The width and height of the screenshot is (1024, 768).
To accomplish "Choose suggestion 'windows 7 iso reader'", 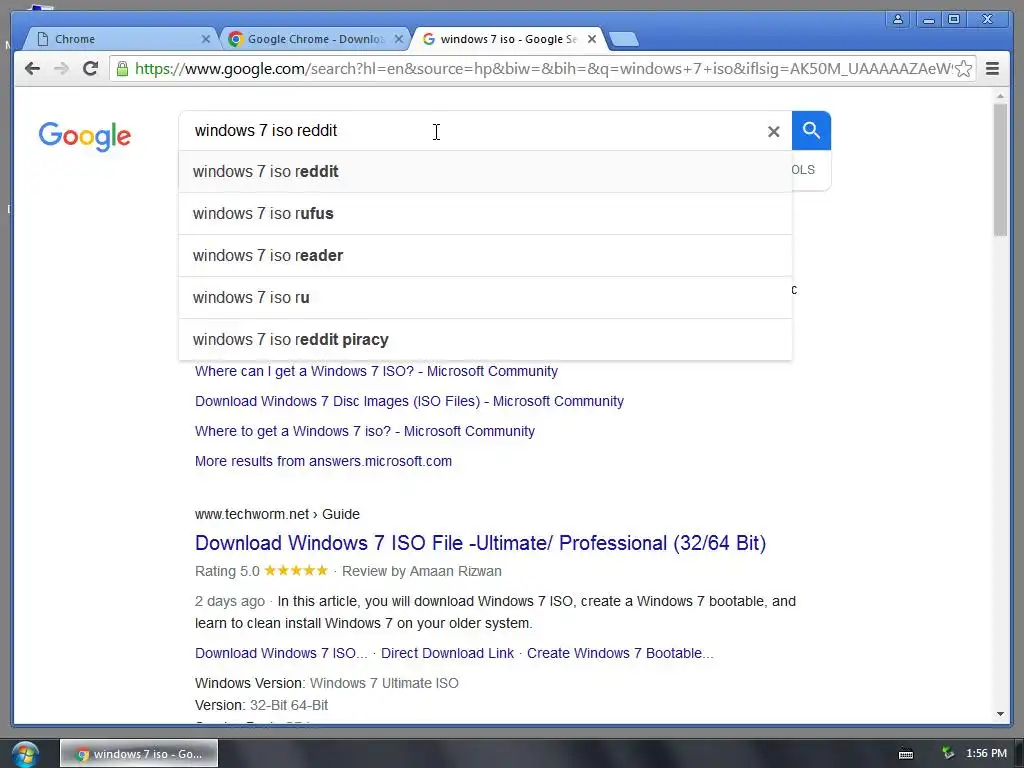I will click(x=485, y=255).
